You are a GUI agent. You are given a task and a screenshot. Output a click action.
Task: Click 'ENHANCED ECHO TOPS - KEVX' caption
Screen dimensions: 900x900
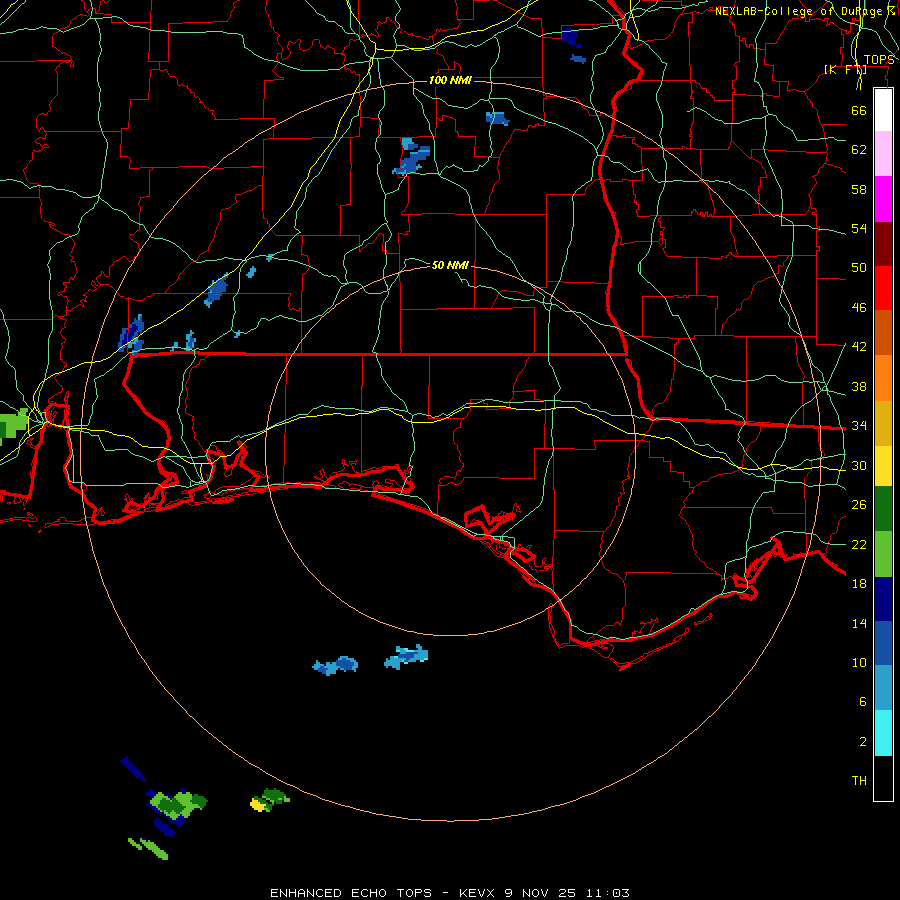[x=382, y=893]
